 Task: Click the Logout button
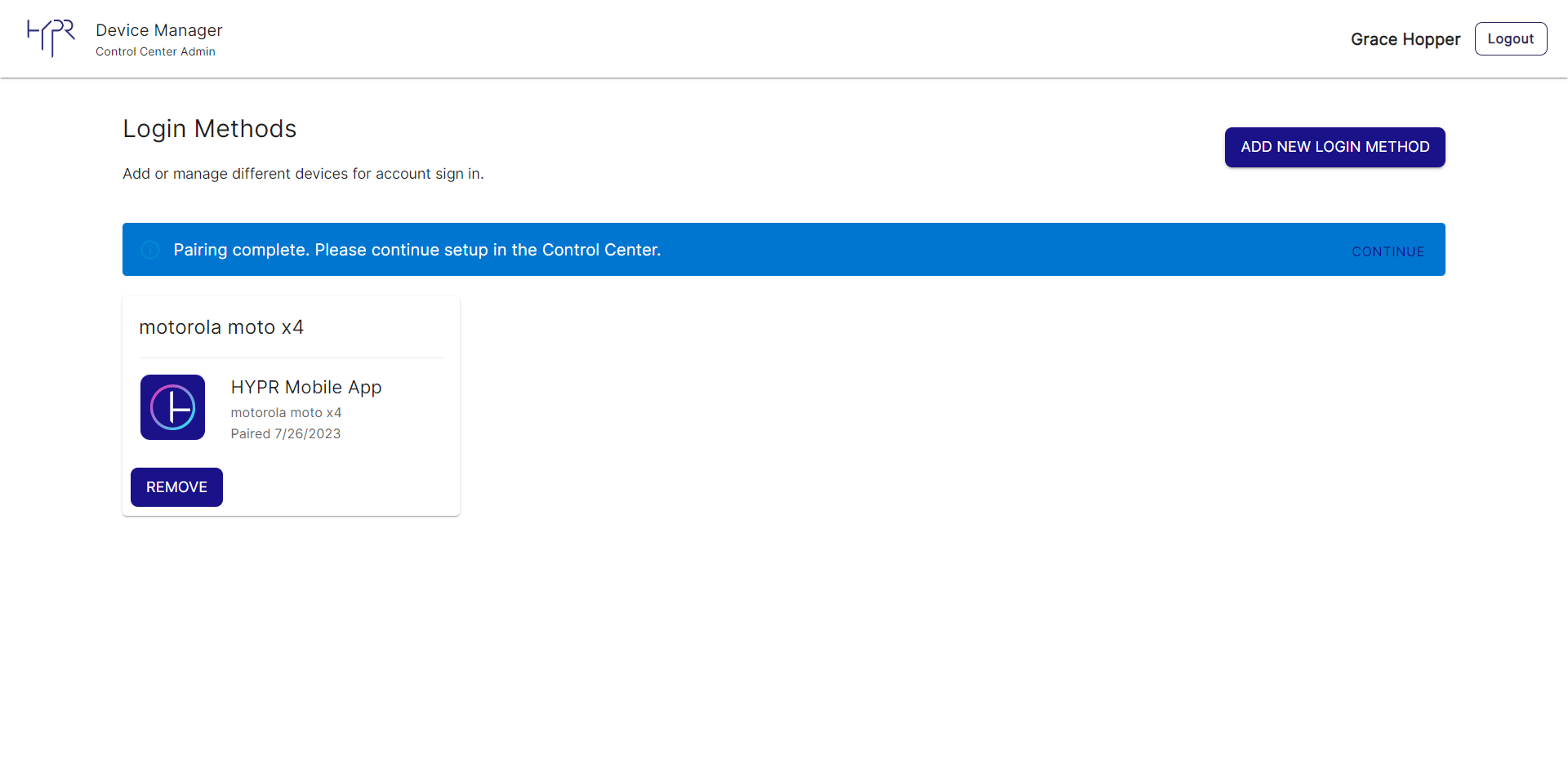coord(1510,38)
